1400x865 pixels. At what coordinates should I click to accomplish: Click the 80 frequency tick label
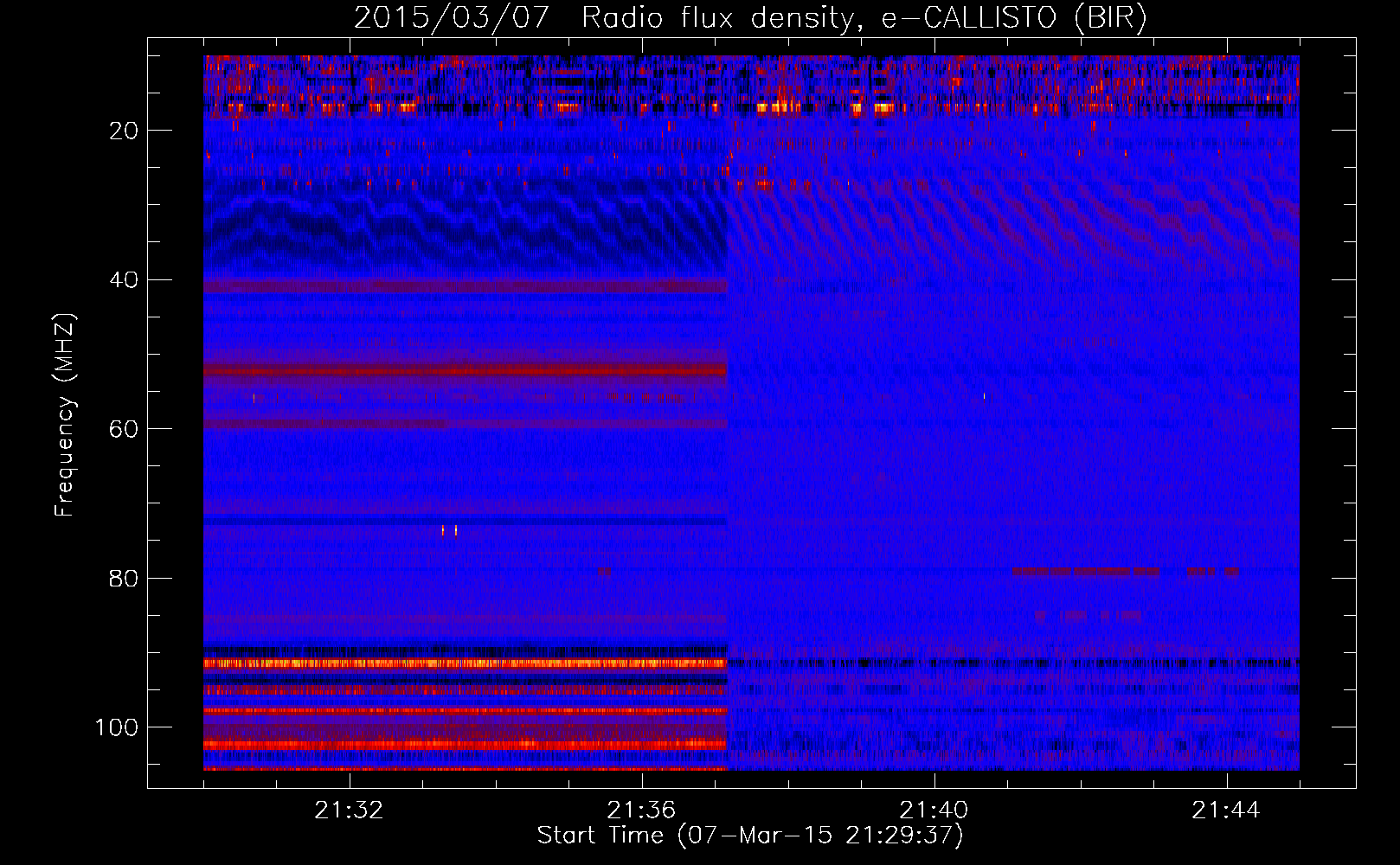coord(125,579)
